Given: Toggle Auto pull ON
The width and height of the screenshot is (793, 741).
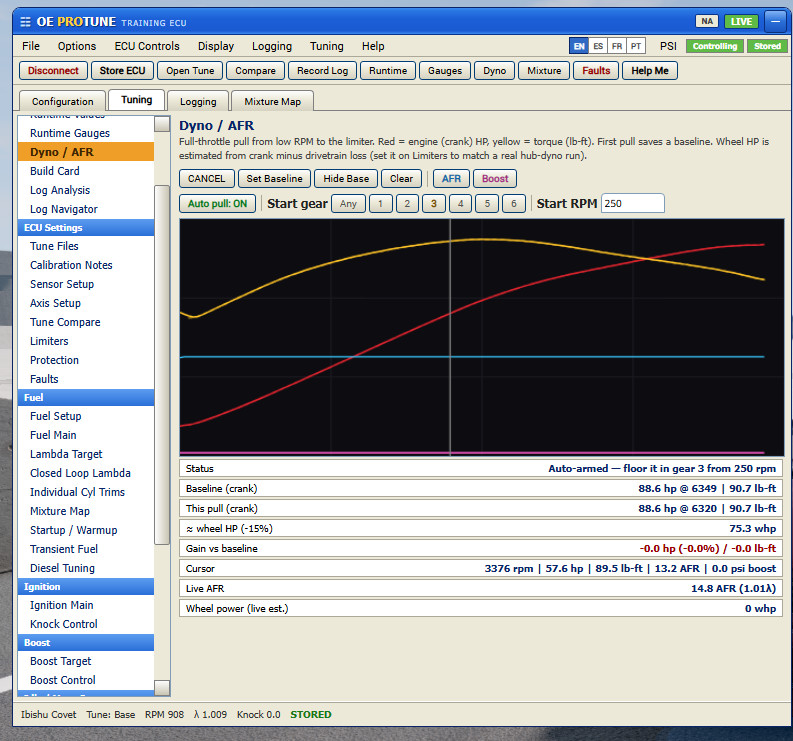Looking at the screenshot, I should coord(217,204).
